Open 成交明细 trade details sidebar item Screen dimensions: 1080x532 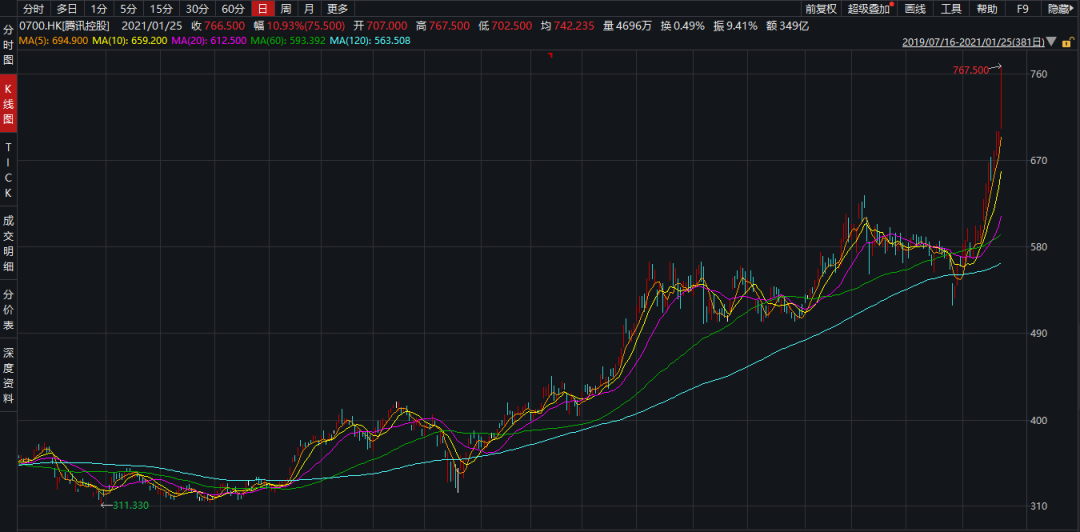click(8, 243)
